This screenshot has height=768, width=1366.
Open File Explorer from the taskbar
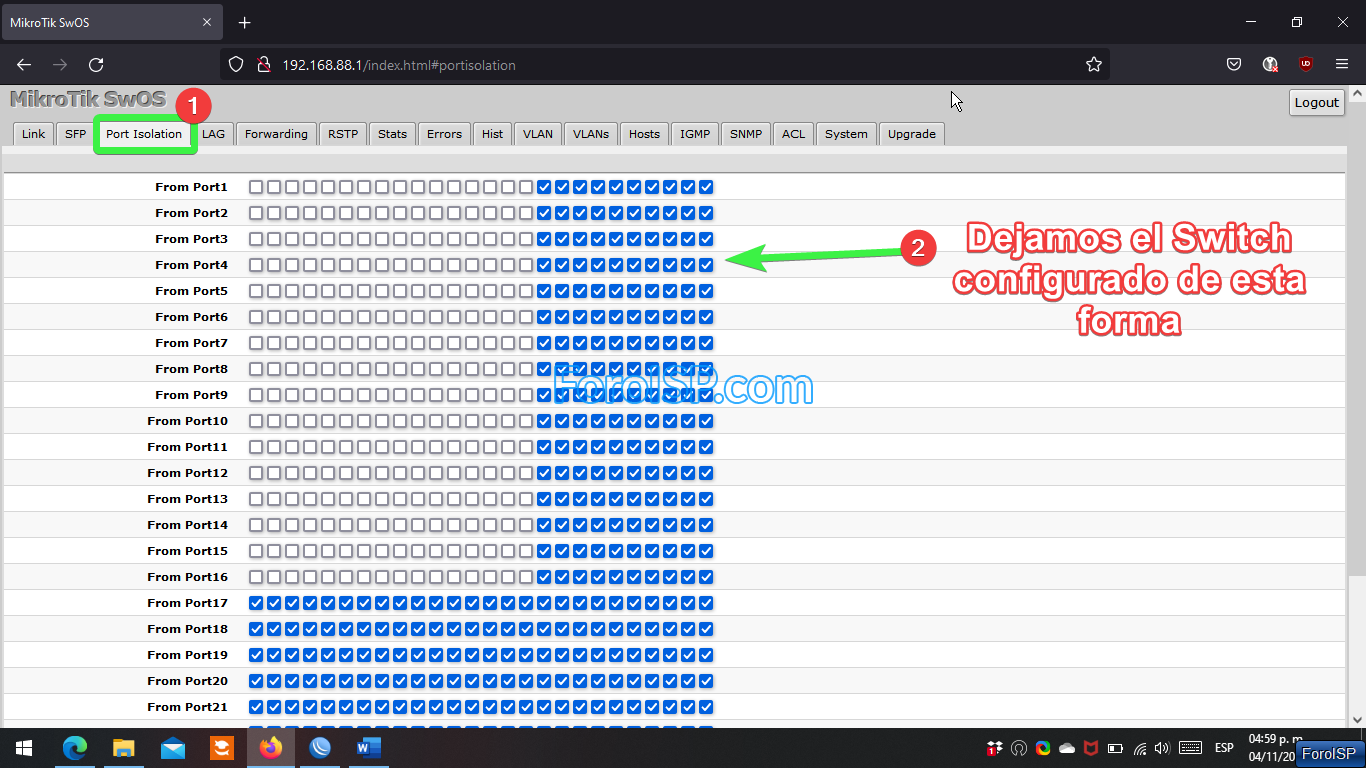(124, 747)
